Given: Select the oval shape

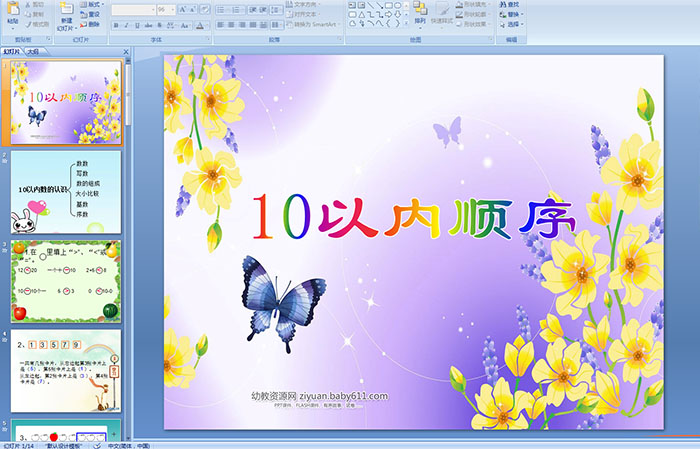Looking at the screenshot, I should point(398,5).
